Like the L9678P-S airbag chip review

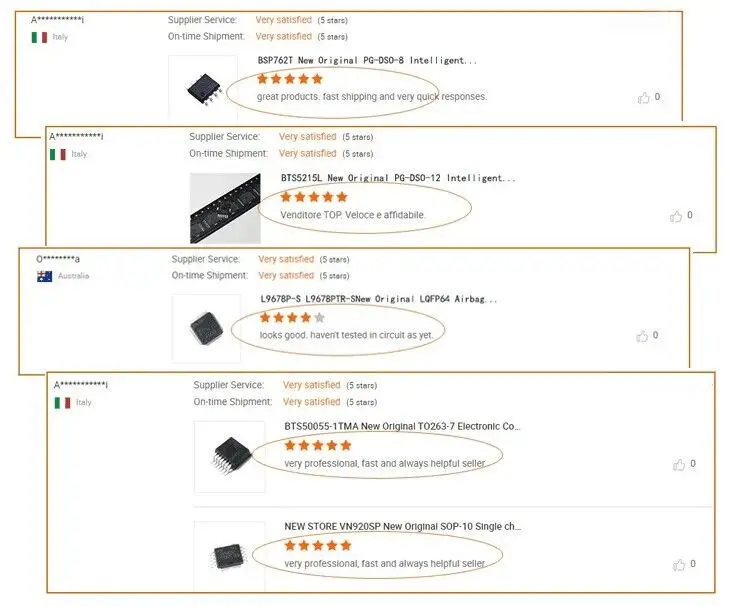coord(641,336)
